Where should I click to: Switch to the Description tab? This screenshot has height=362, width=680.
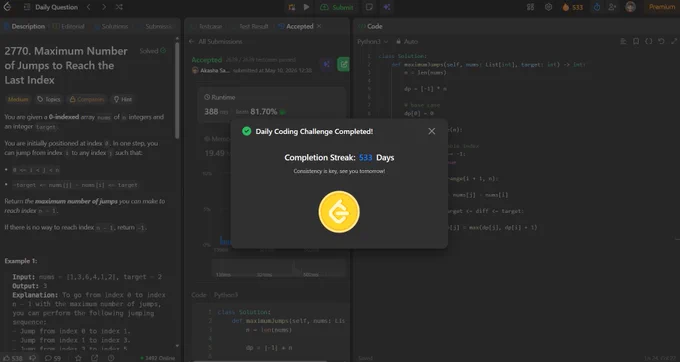point(24,26)
